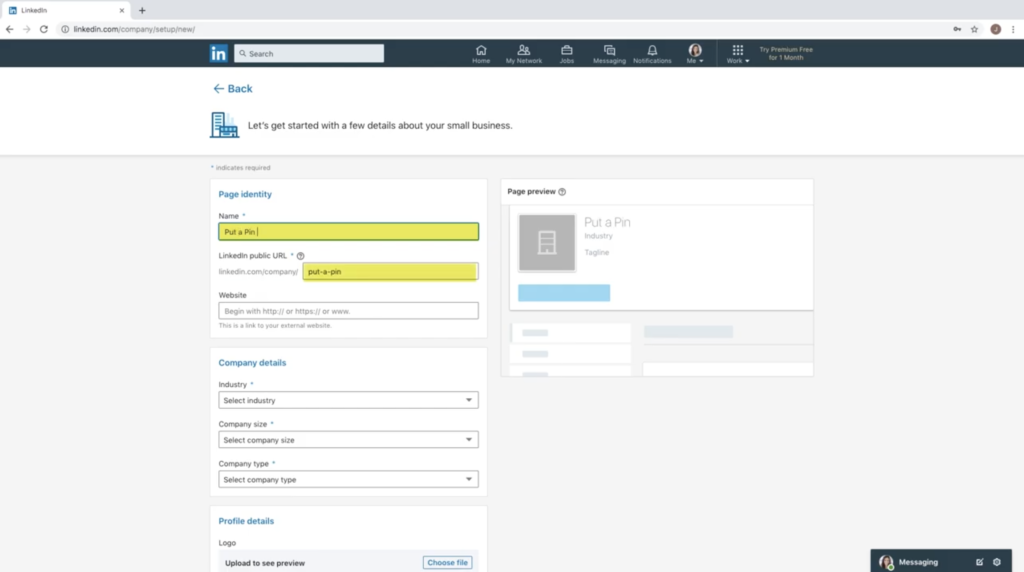The width and height of the screenshot is (1024, 572).
Task: Click the password key icon in address bar
Action: pos(957,29)
